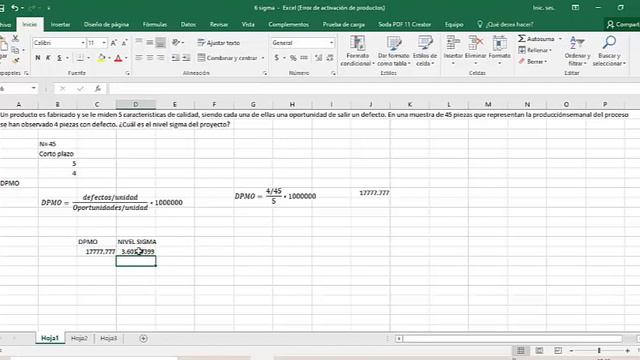Increase decimal places

[319, 58]
